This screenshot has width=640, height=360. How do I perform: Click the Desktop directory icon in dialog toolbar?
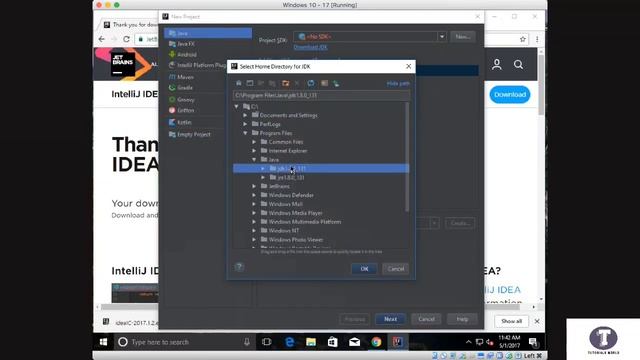click(249, 83)
